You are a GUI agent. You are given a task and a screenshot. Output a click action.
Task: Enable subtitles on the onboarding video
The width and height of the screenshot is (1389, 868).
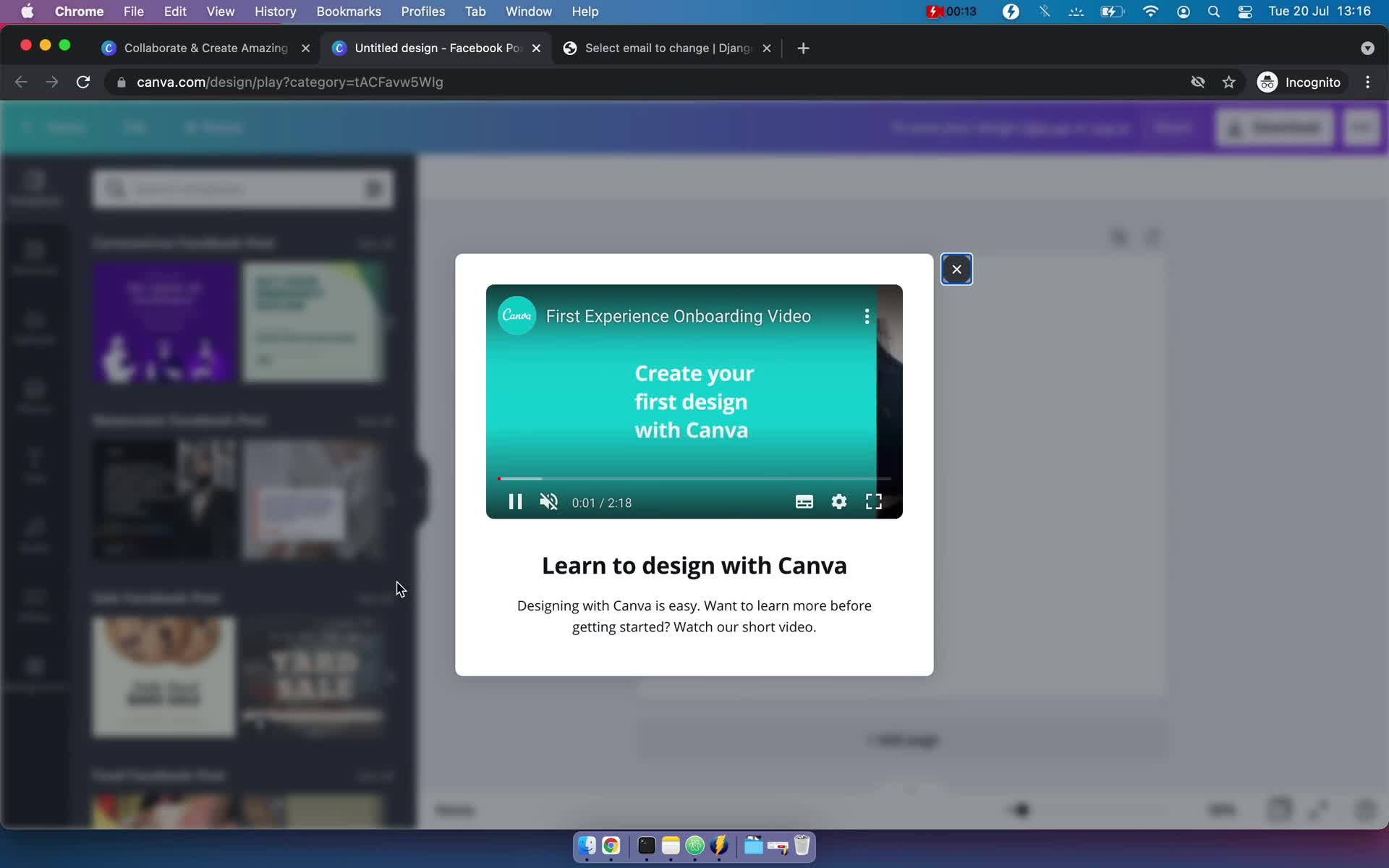coord(804,501)
